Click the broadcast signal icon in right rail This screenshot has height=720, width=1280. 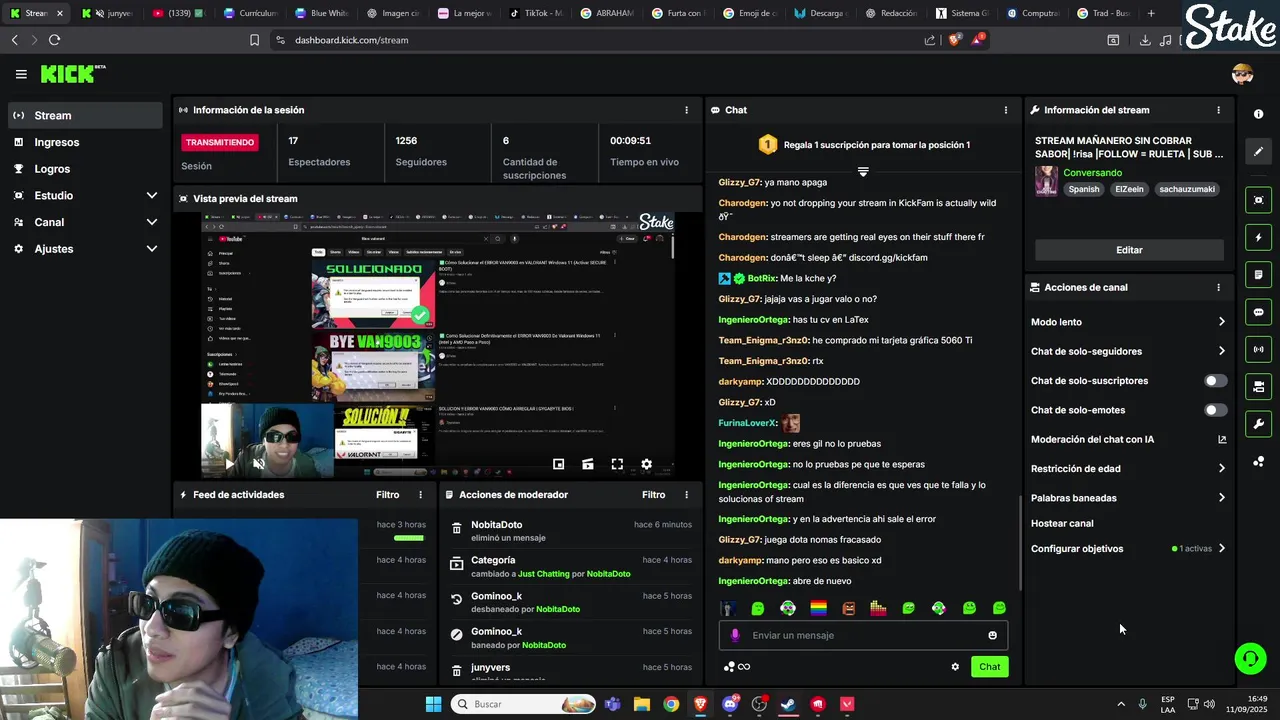click(x=1258, y=349)
